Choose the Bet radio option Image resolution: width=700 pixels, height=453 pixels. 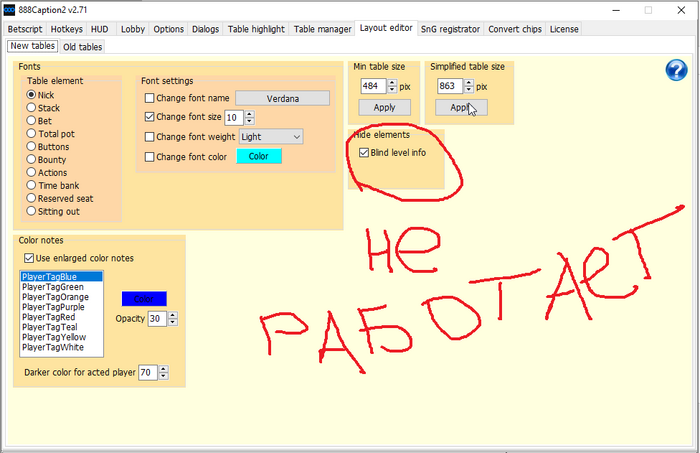[31, 121]
